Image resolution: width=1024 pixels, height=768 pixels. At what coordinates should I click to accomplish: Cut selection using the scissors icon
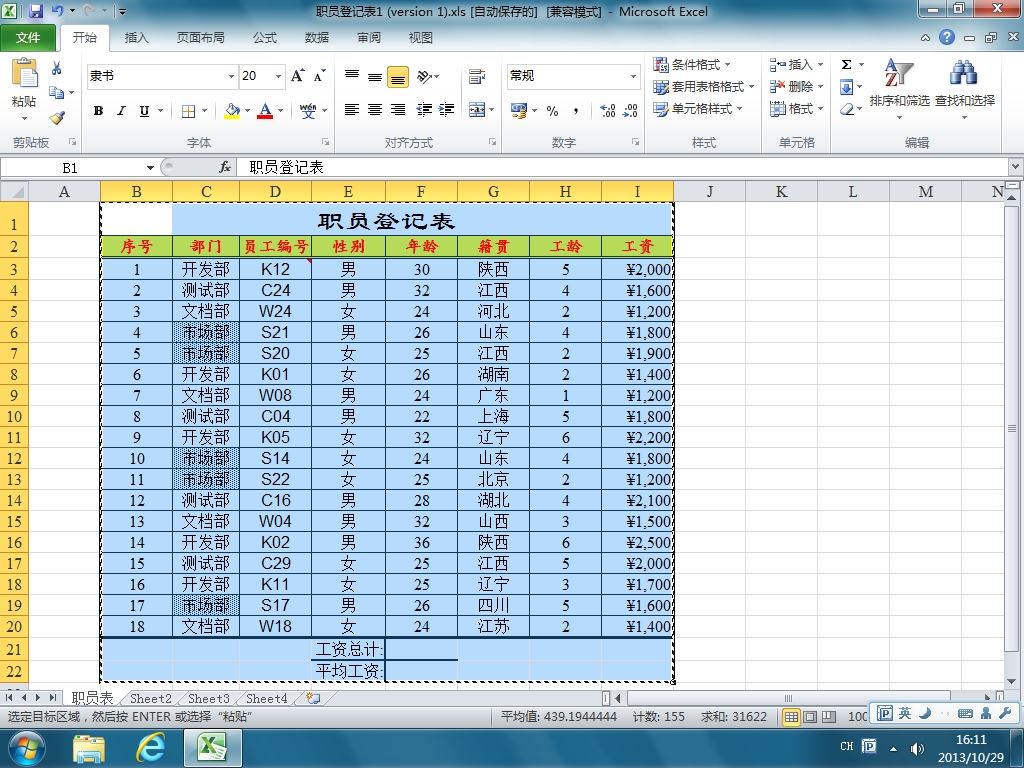(57, 68)
